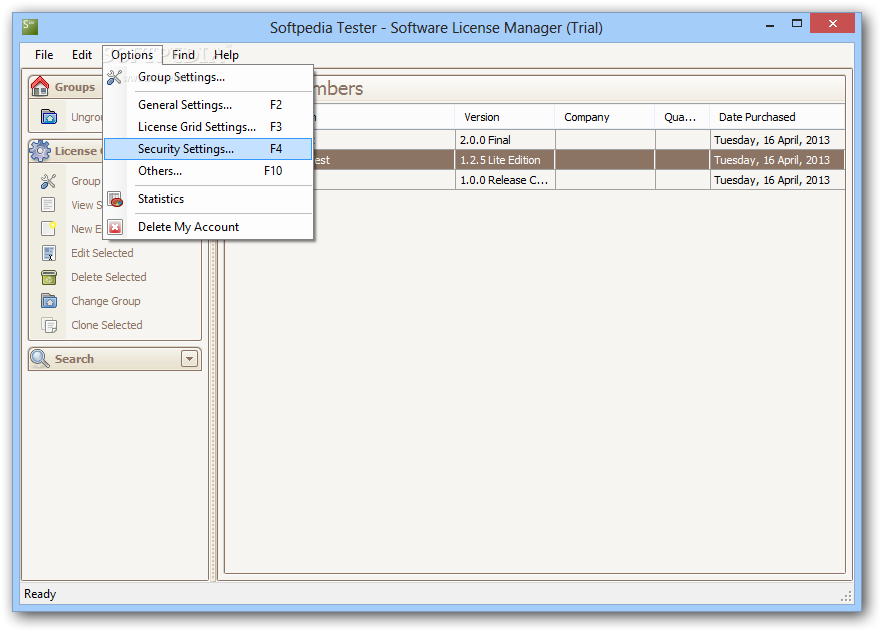Expand the Search panel dropdown arrow
The image size is (882, 632).
pos(190,359)
